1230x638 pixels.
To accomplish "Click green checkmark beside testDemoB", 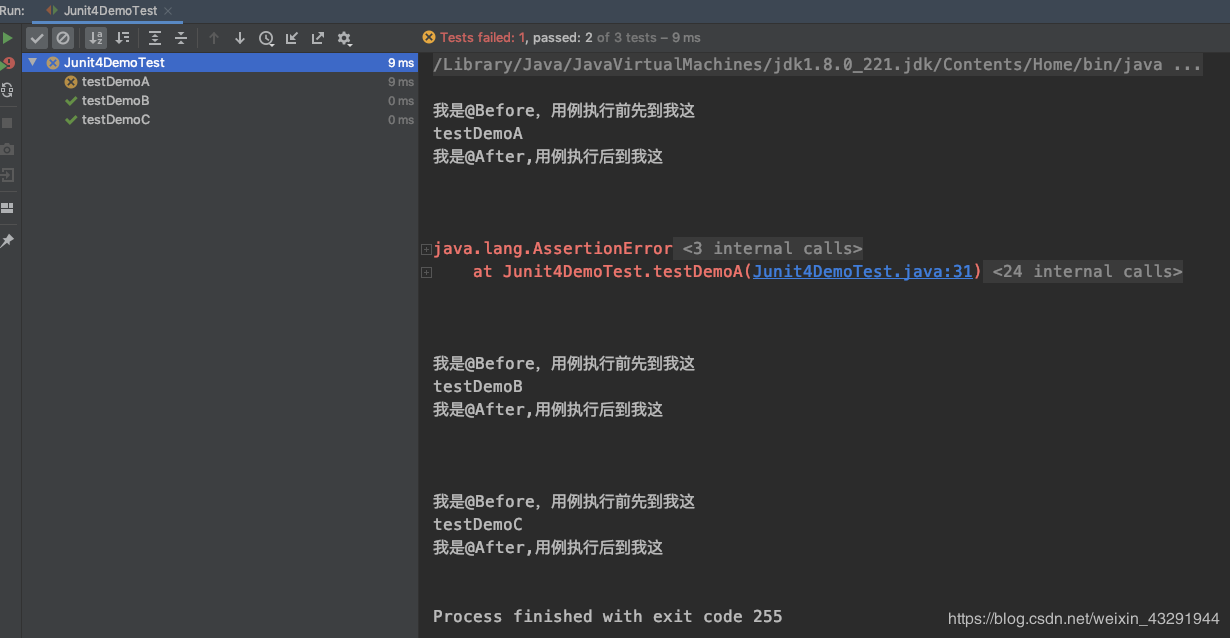I will (71, 101).
